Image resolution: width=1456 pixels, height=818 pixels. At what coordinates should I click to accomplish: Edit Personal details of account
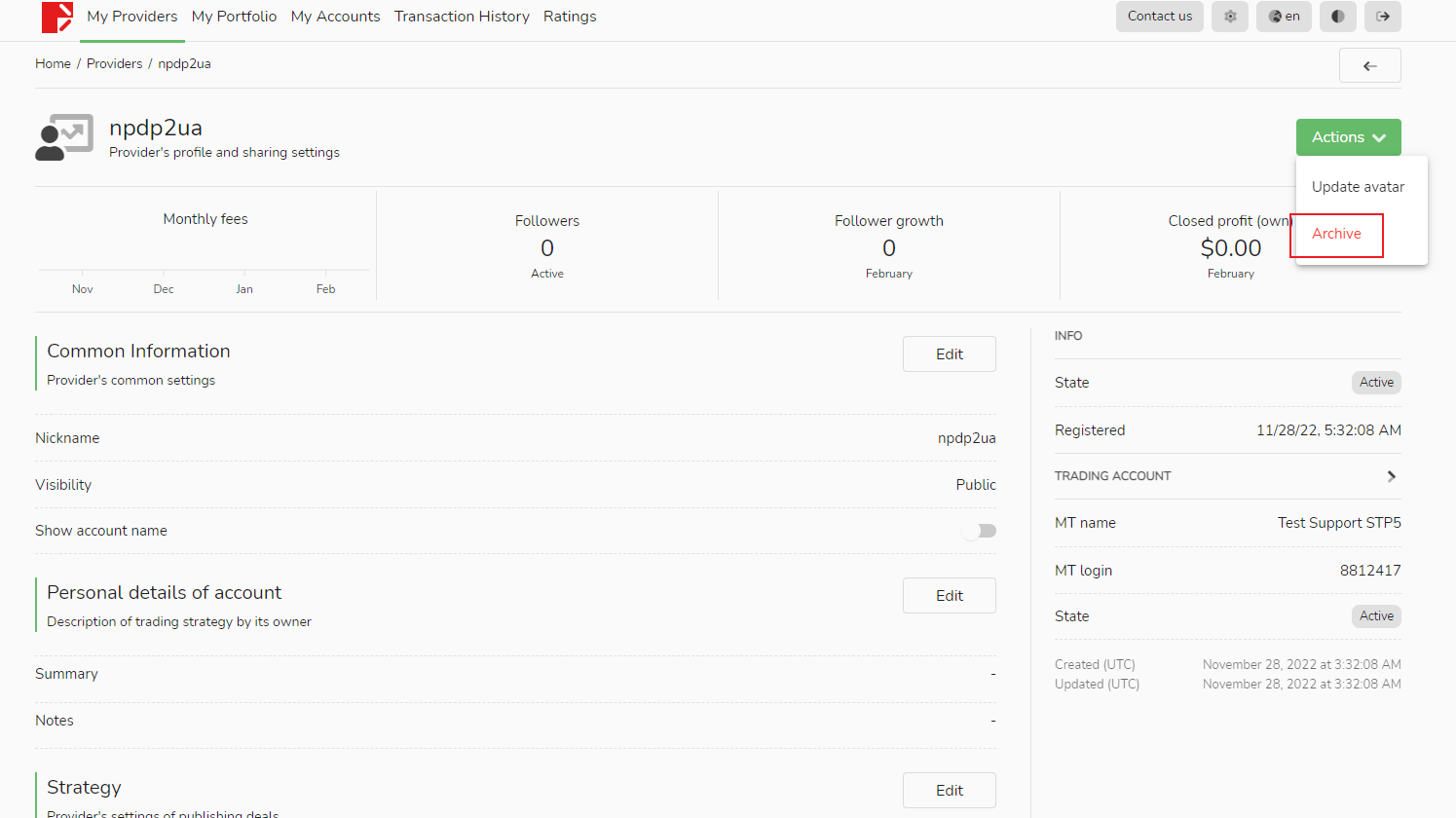(x=949, y=596)
